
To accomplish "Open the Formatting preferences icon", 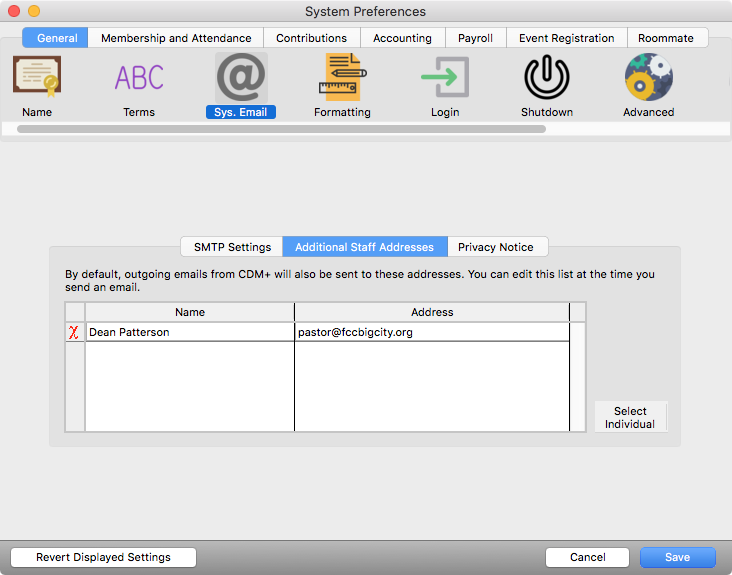I will point(342,78).
